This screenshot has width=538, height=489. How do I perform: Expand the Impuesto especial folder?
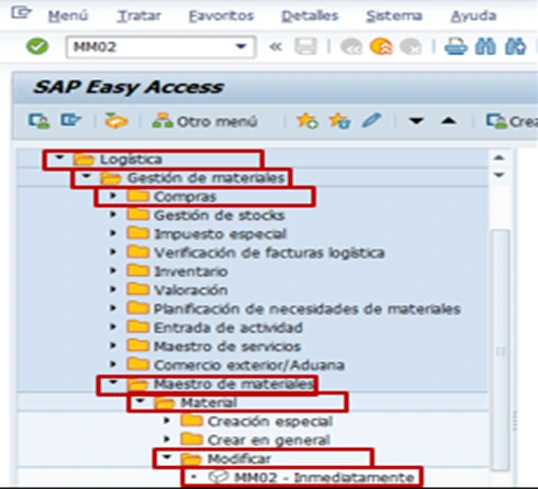pos(113,233)
